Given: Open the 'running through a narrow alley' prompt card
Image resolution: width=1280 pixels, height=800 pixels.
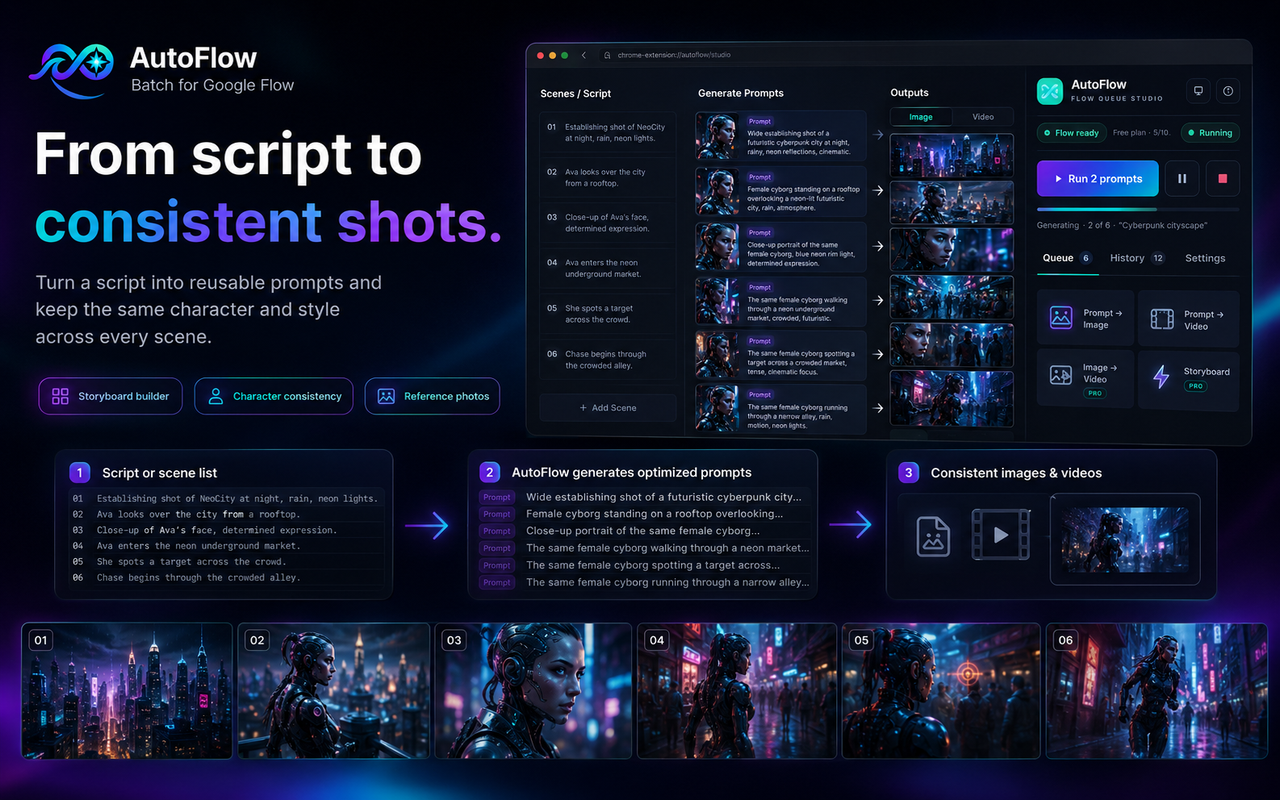Looking at the screenshot, I should tap(782, 408).
